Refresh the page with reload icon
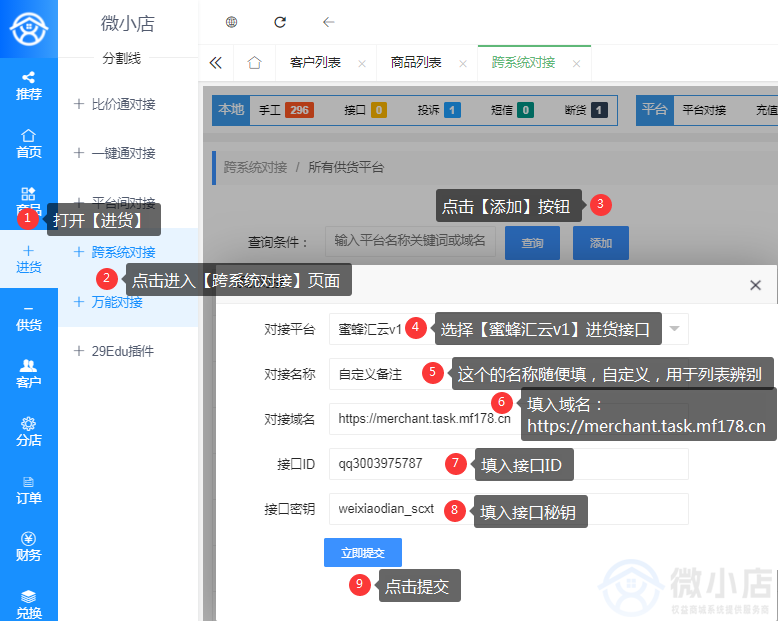778x621 pixels. (x=280, y=22)
